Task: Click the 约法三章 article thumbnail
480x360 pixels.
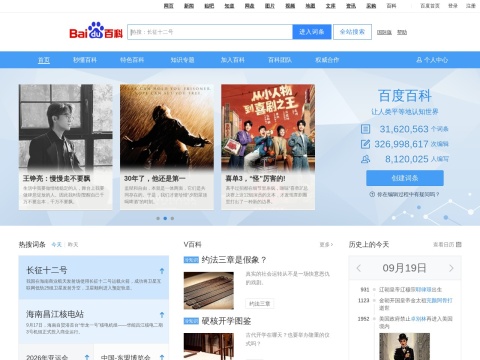Action: tap(209, 290)
